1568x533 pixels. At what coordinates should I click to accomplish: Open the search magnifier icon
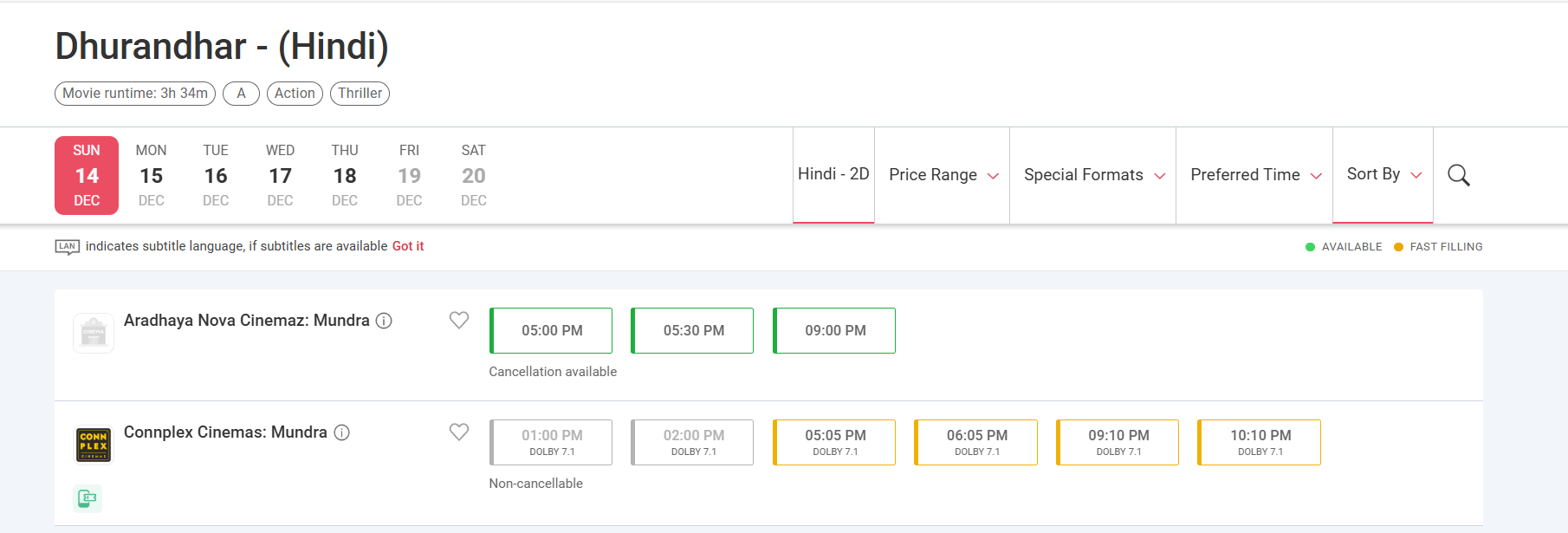(1458, 175)
